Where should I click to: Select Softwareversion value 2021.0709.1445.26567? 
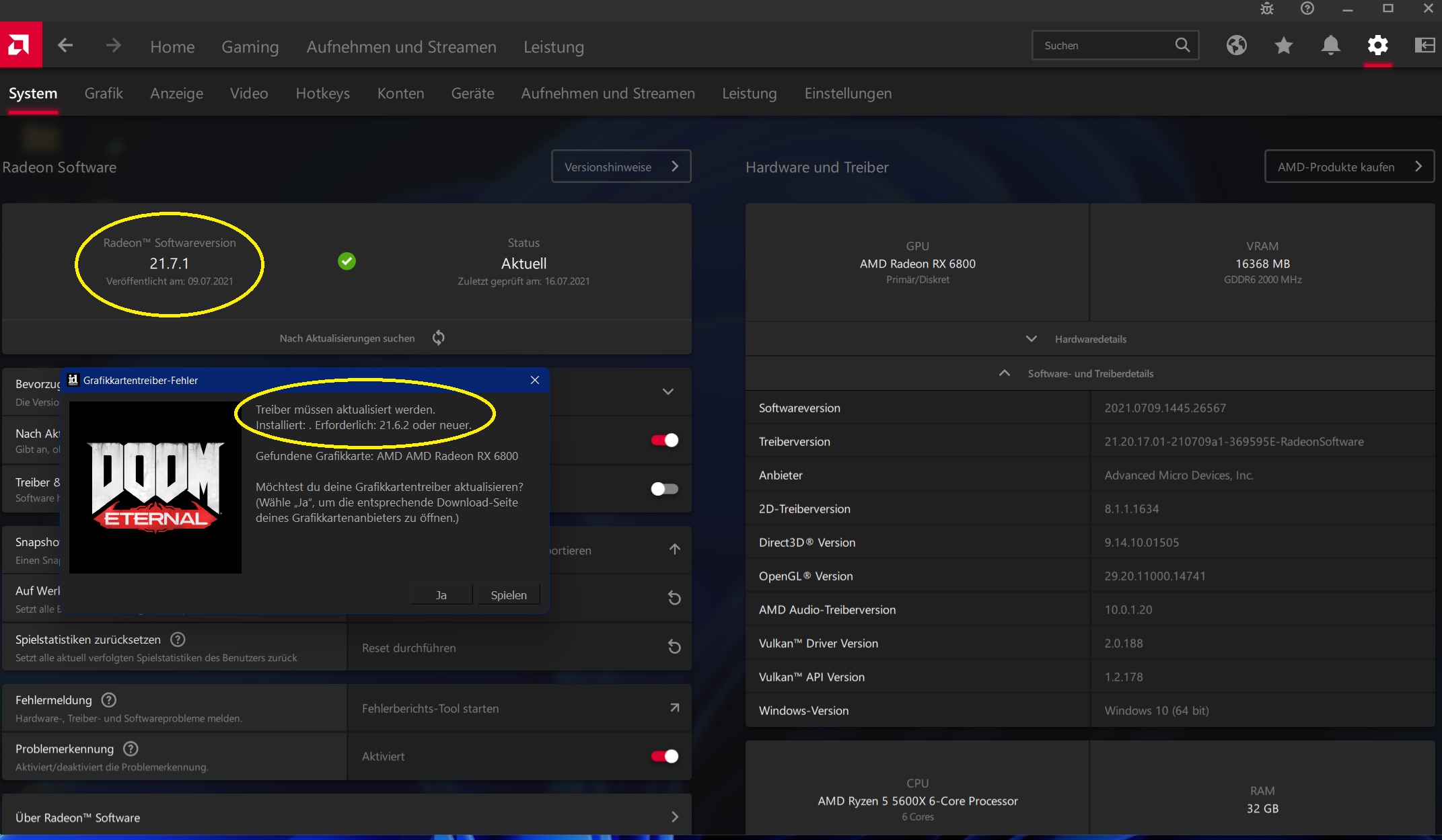pyautogui.click(x=1165, y=408)
